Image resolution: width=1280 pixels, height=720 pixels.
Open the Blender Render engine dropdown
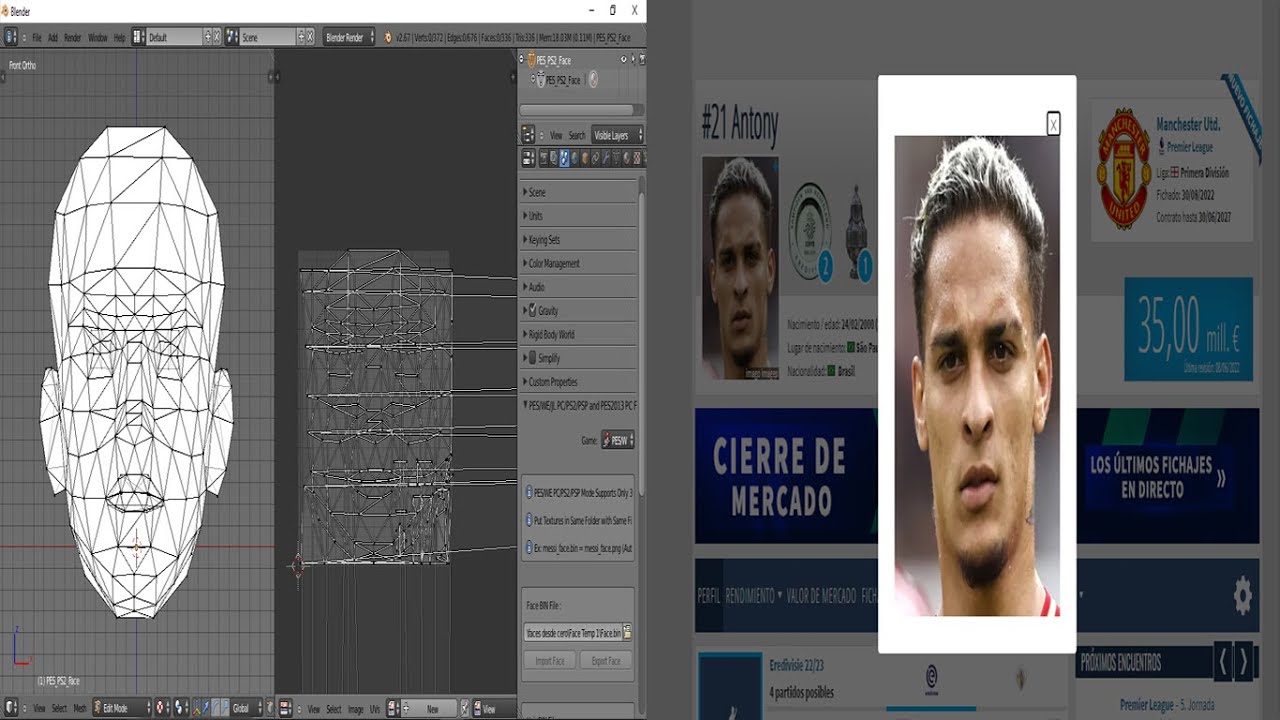349,37
